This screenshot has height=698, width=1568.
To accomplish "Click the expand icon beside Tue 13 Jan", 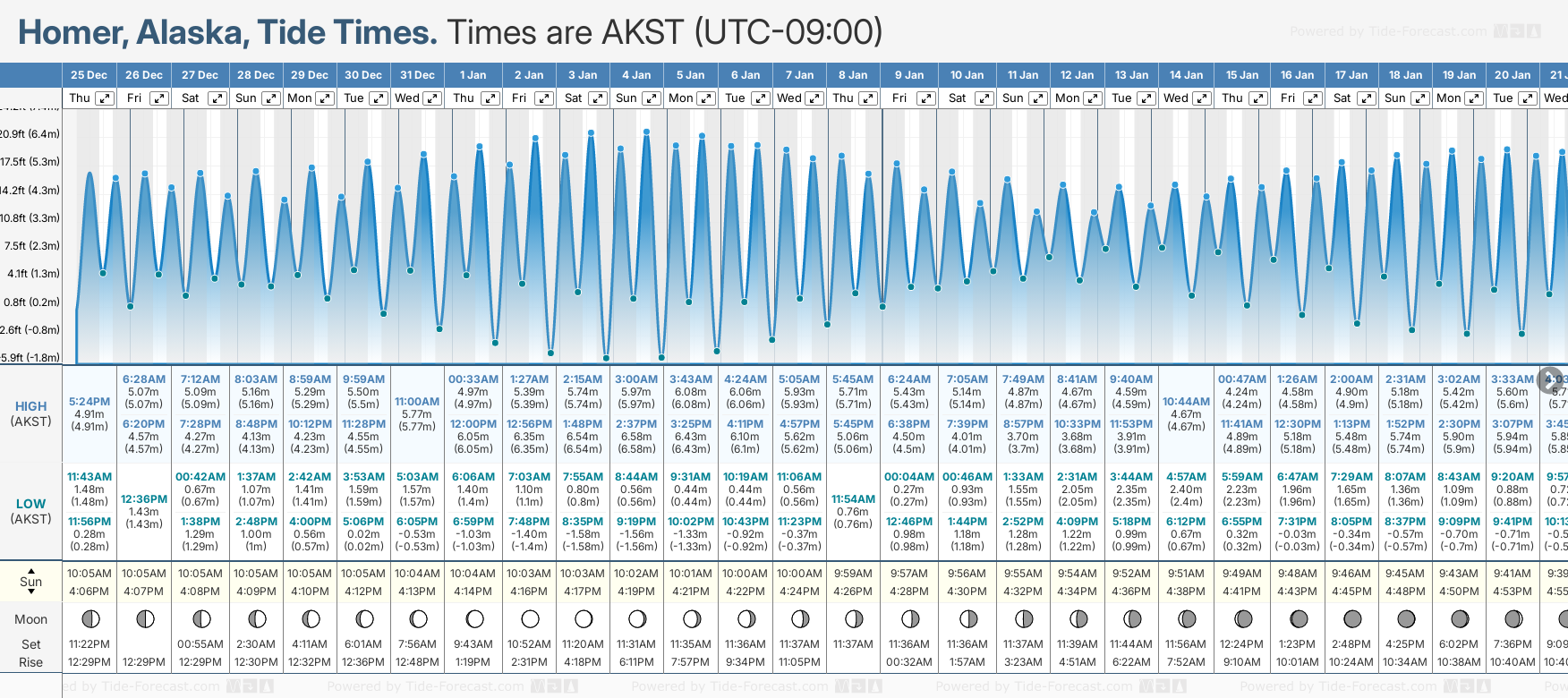I will [x=1146, y=98].
